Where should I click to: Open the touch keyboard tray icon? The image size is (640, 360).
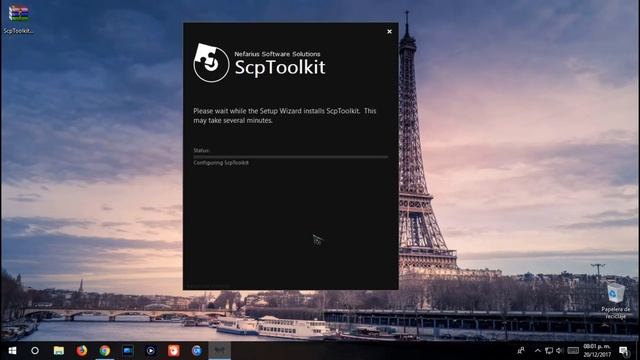tap(573, 351)
